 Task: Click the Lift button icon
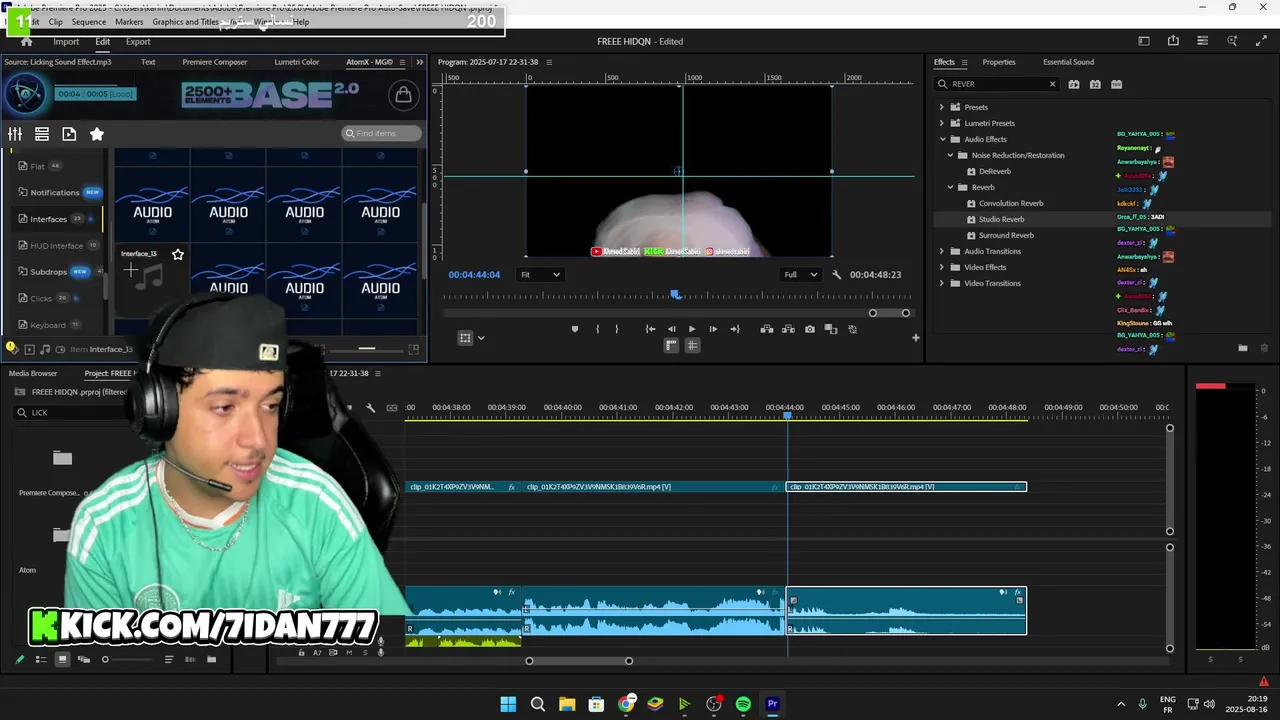[767, 329]
